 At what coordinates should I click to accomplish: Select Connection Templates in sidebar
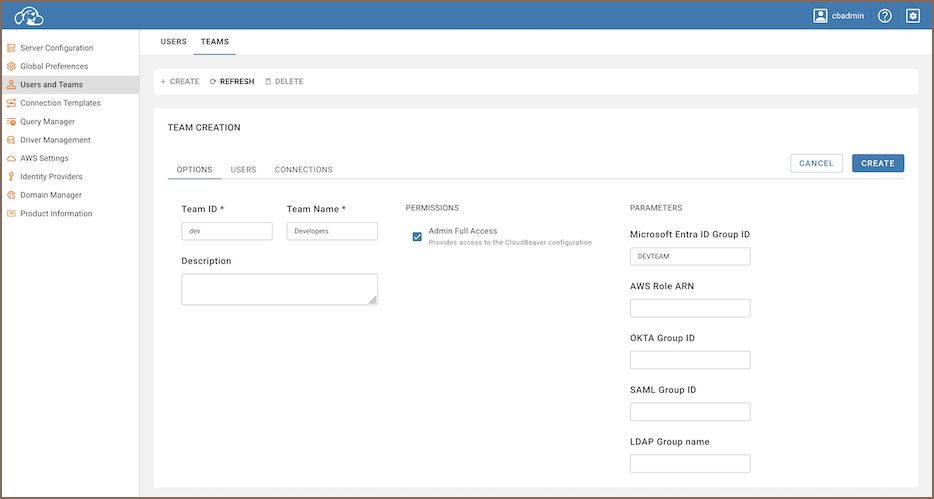[x=60, y=103]
